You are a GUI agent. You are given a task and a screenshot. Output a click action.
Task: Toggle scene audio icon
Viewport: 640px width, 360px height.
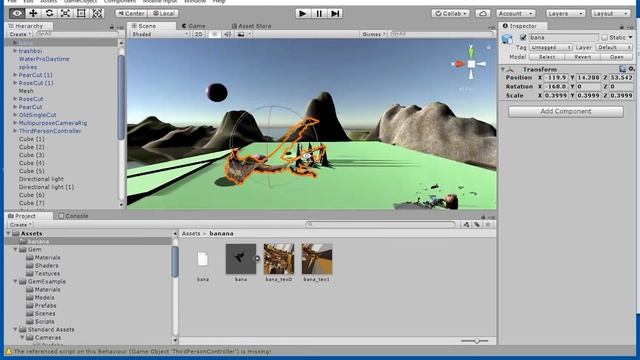(227, 34)
